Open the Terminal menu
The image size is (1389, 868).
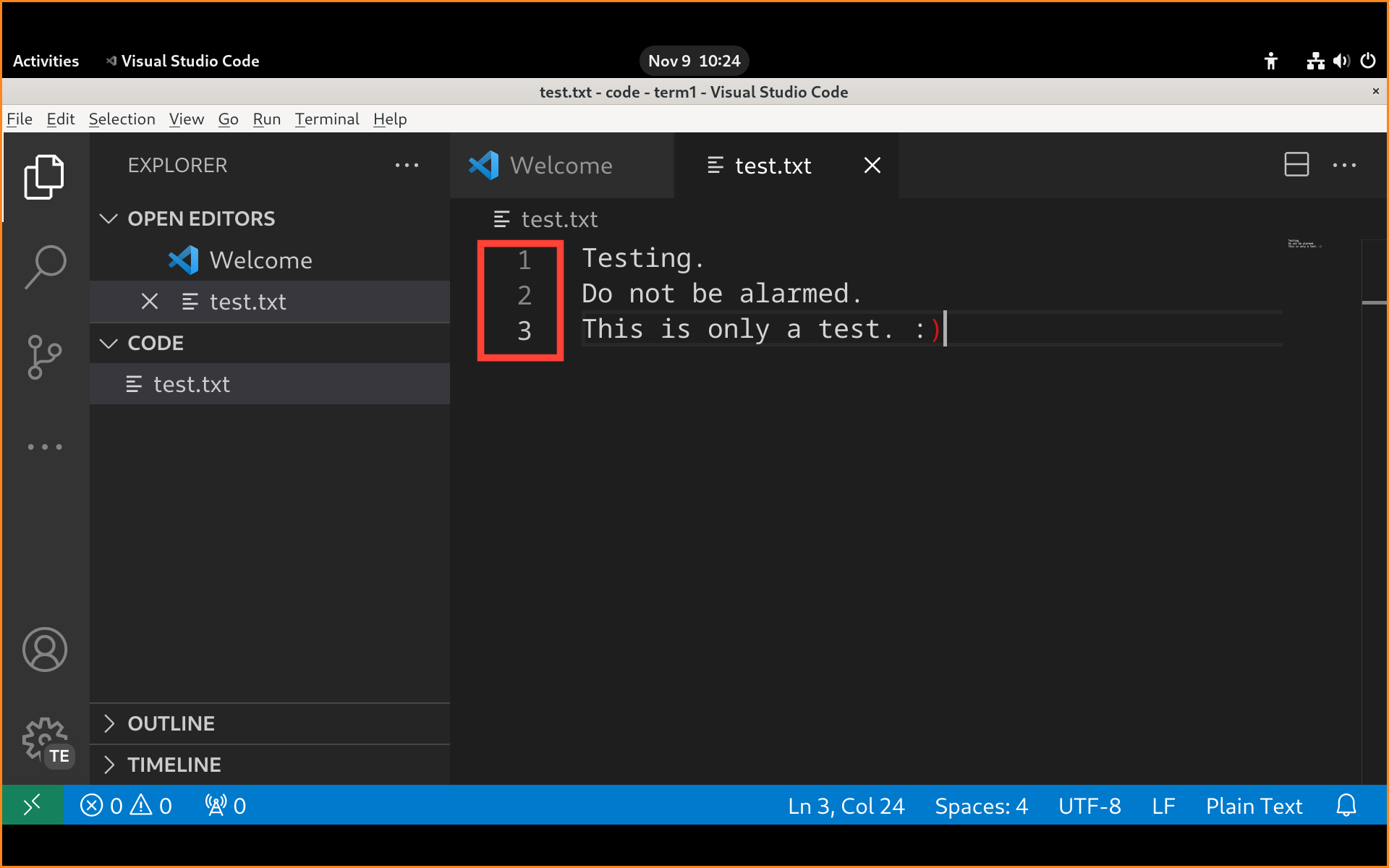point(326,119)
